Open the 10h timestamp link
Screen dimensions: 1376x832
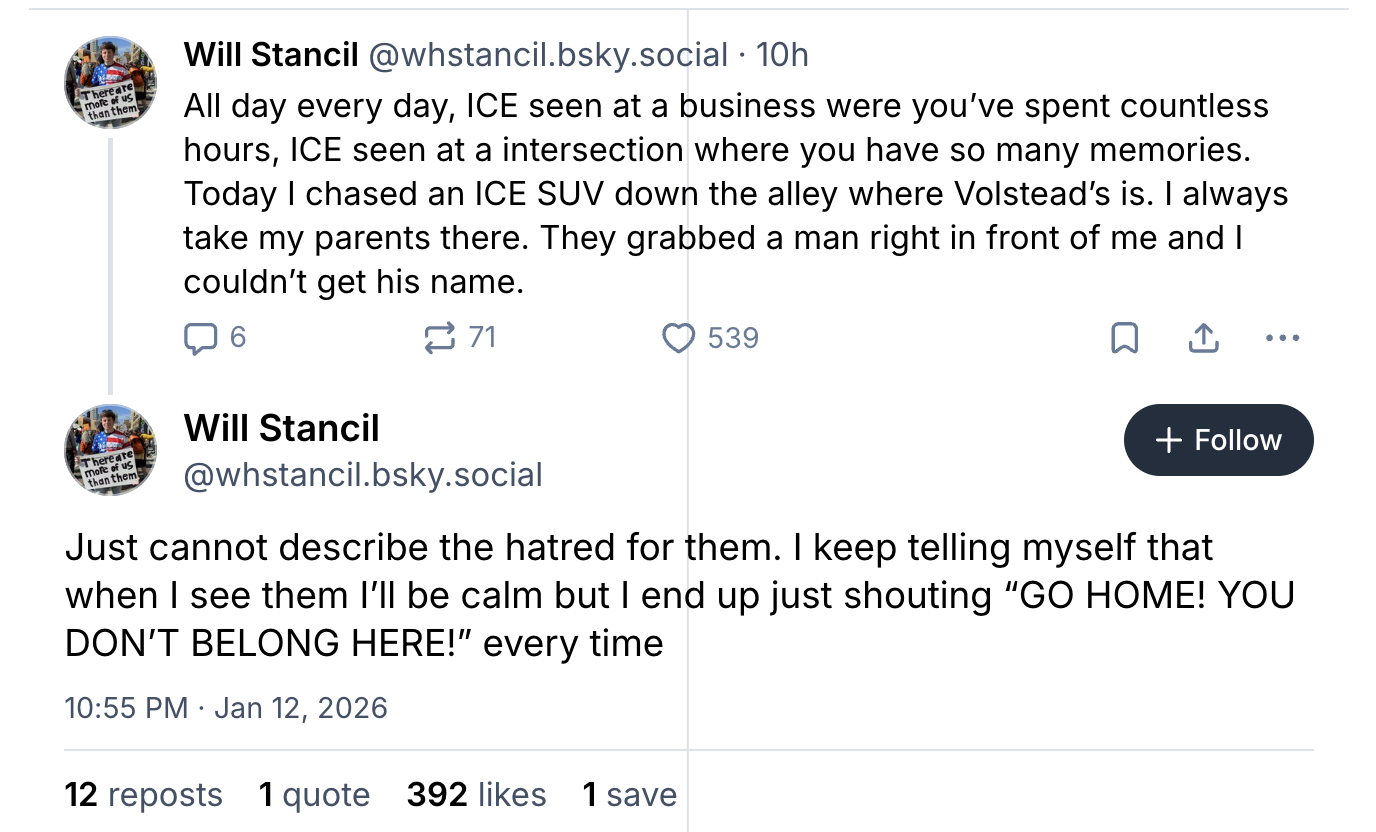(782, 55)
